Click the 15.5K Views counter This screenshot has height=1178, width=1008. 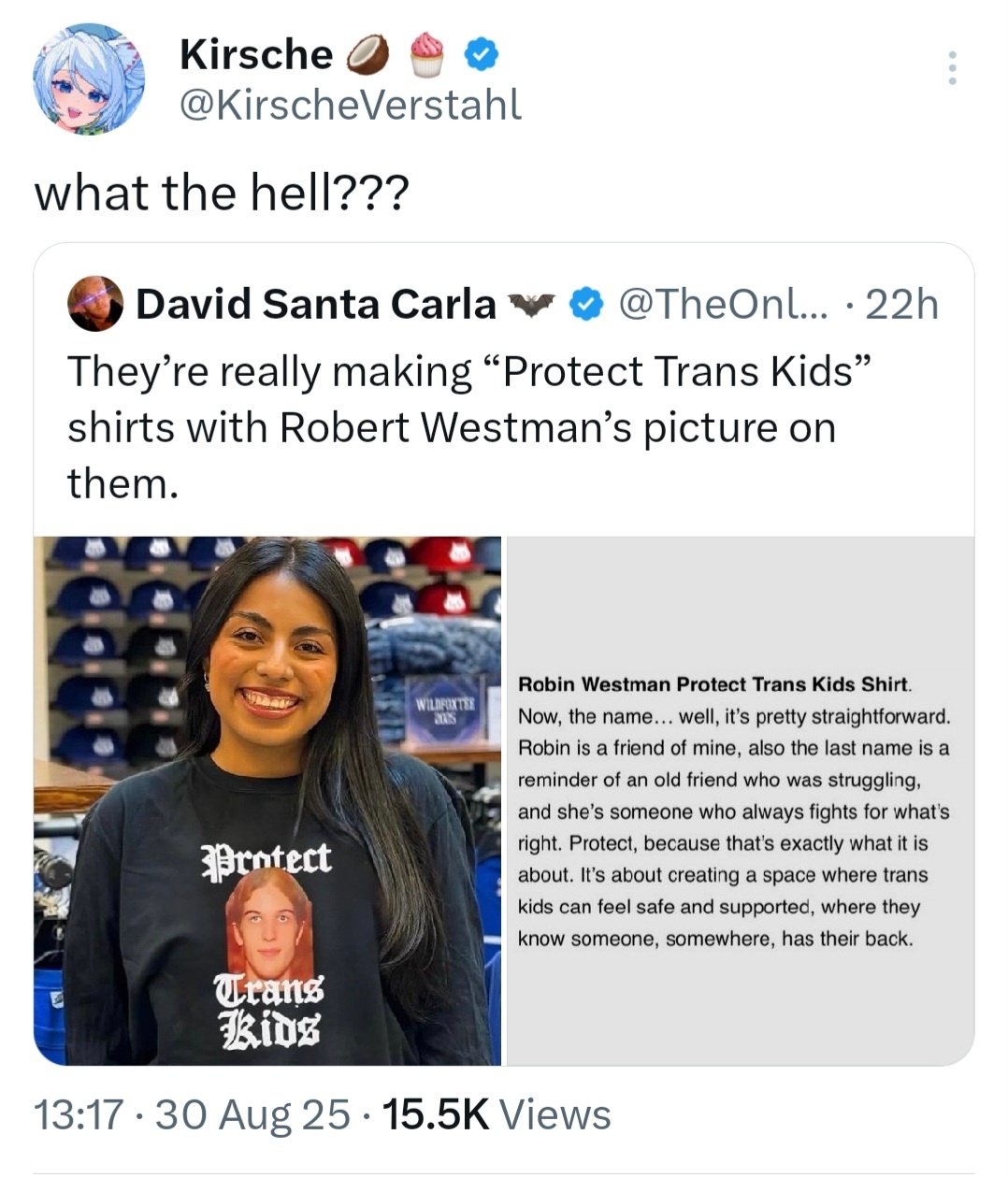tap(497, 1114)
